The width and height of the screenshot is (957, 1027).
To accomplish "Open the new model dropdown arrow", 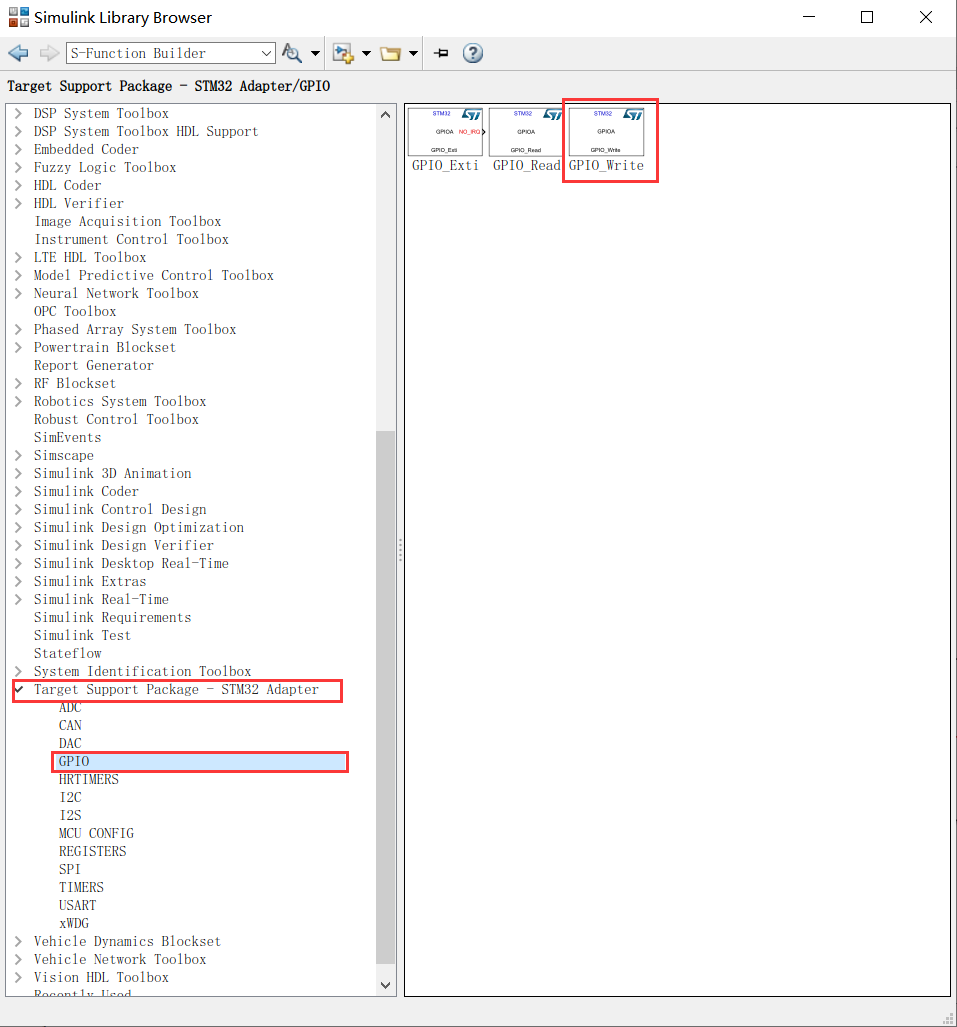I will click(x=366, y=53).
